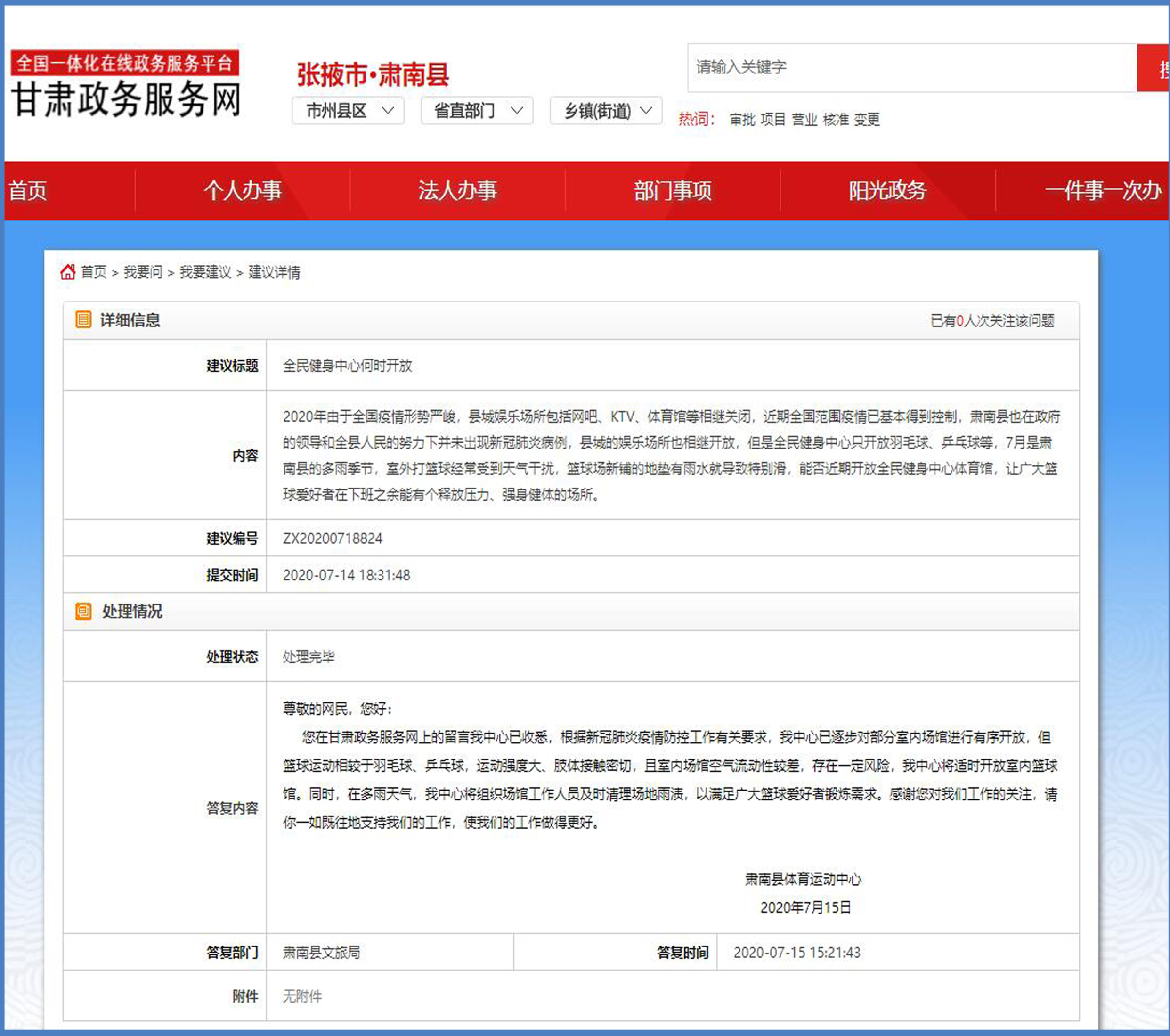
Task: Expand the 市州县区 dropdown
Action: point(348,111)
